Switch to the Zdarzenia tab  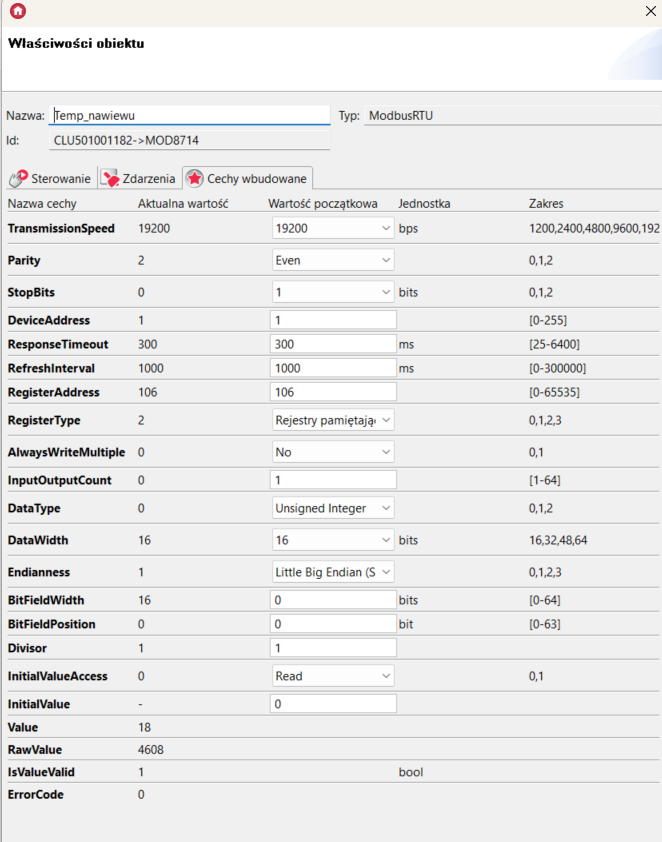pyautogui.click(x=139, y=179)
